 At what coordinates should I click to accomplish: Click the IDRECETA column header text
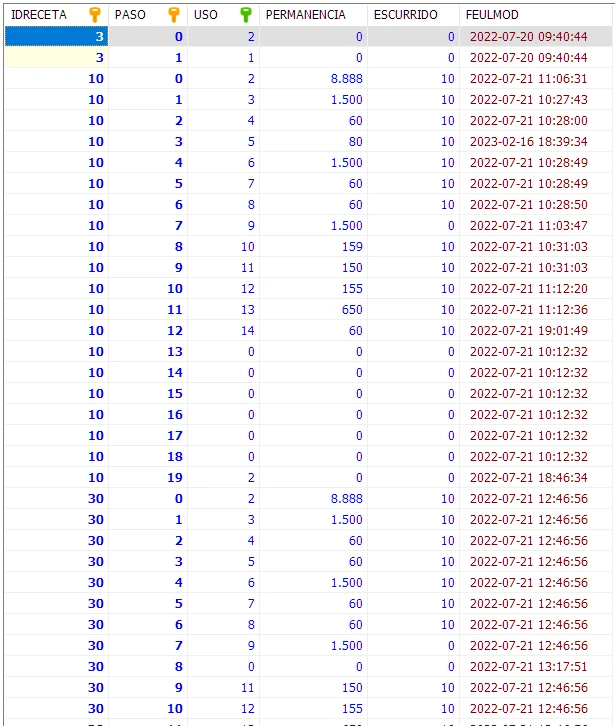pos(39,15)
